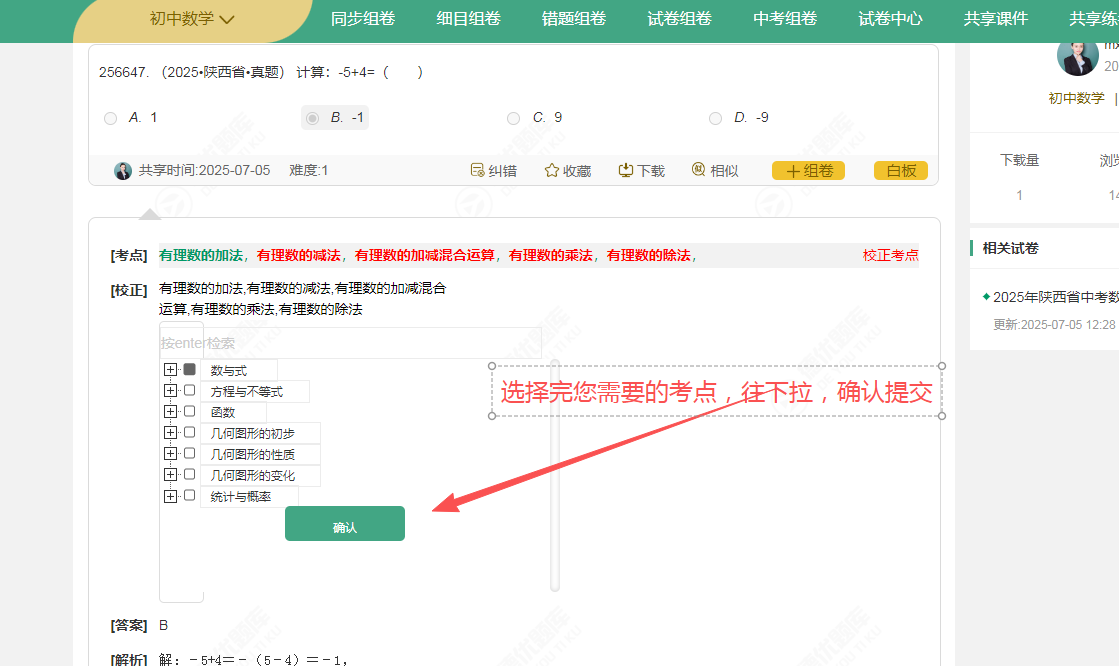Expand the 数与式 tree node
The width and height of the screenshot is (1119, 666).
pyautogui.click(x=171, y=369)
